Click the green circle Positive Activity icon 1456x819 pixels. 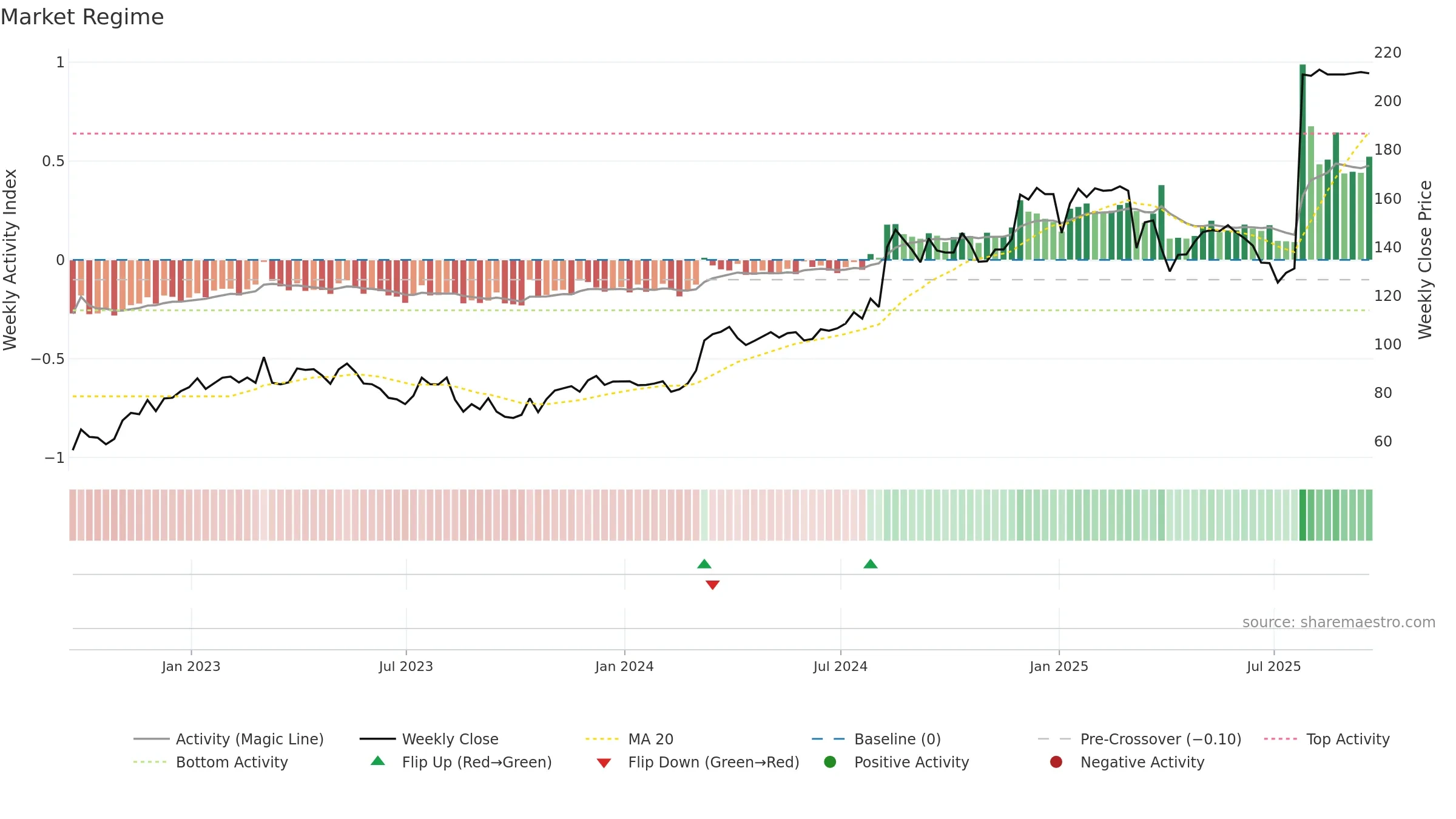(830, 762)
